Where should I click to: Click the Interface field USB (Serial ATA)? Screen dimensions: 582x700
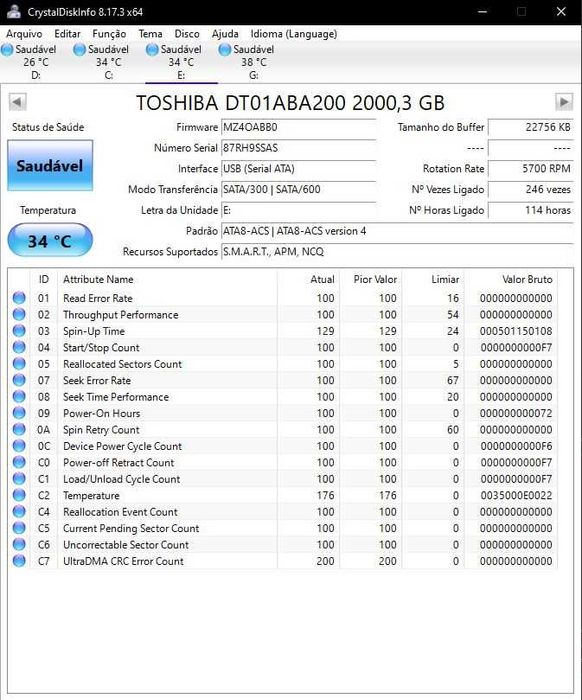(x=299, y=169)
